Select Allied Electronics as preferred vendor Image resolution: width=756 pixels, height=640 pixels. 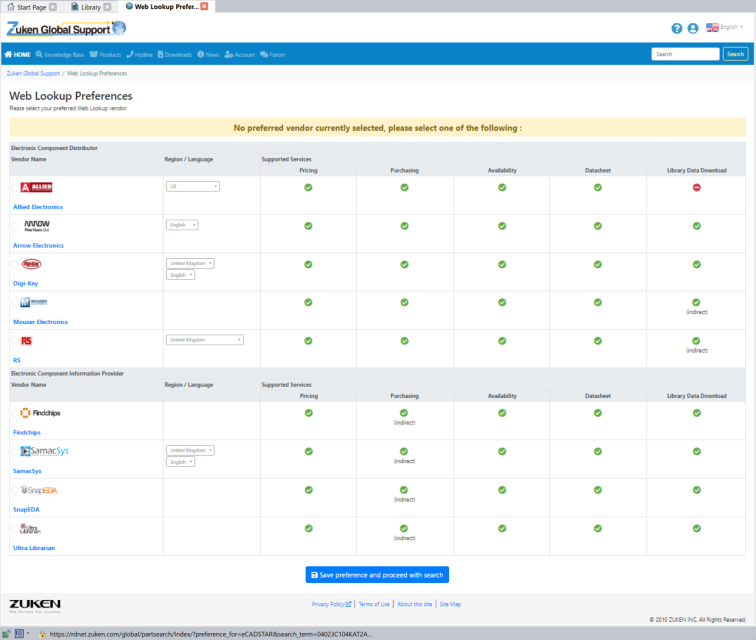(15, 188)
